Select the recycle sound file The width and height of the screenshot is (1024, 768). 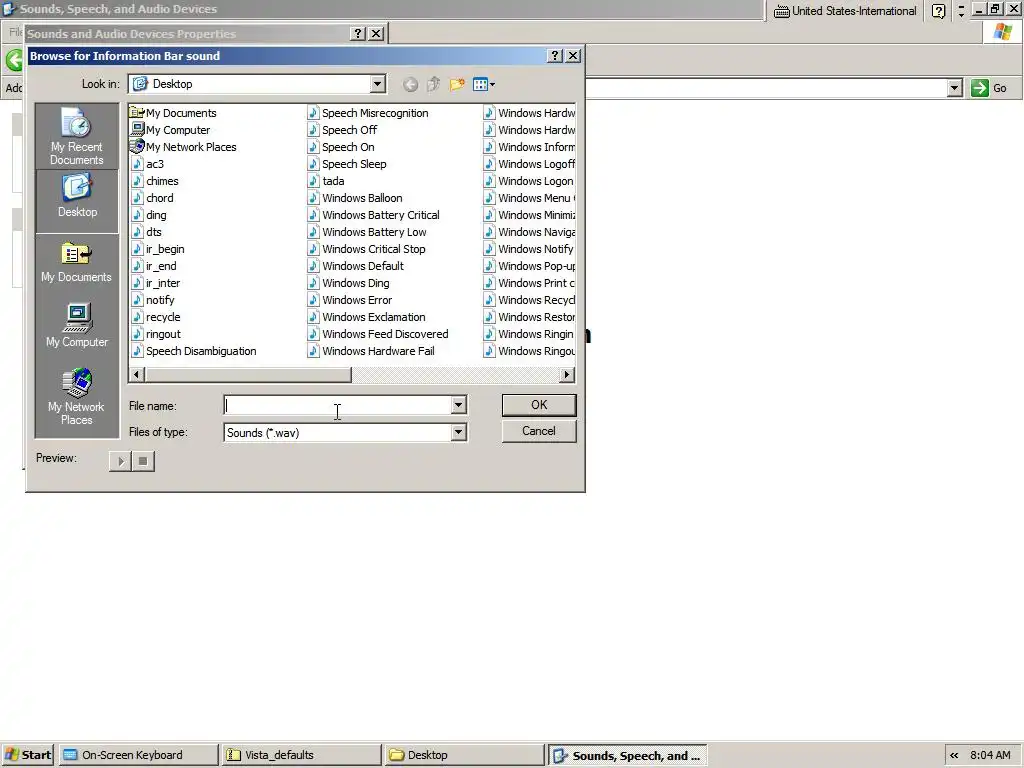(x=155, y=317)
